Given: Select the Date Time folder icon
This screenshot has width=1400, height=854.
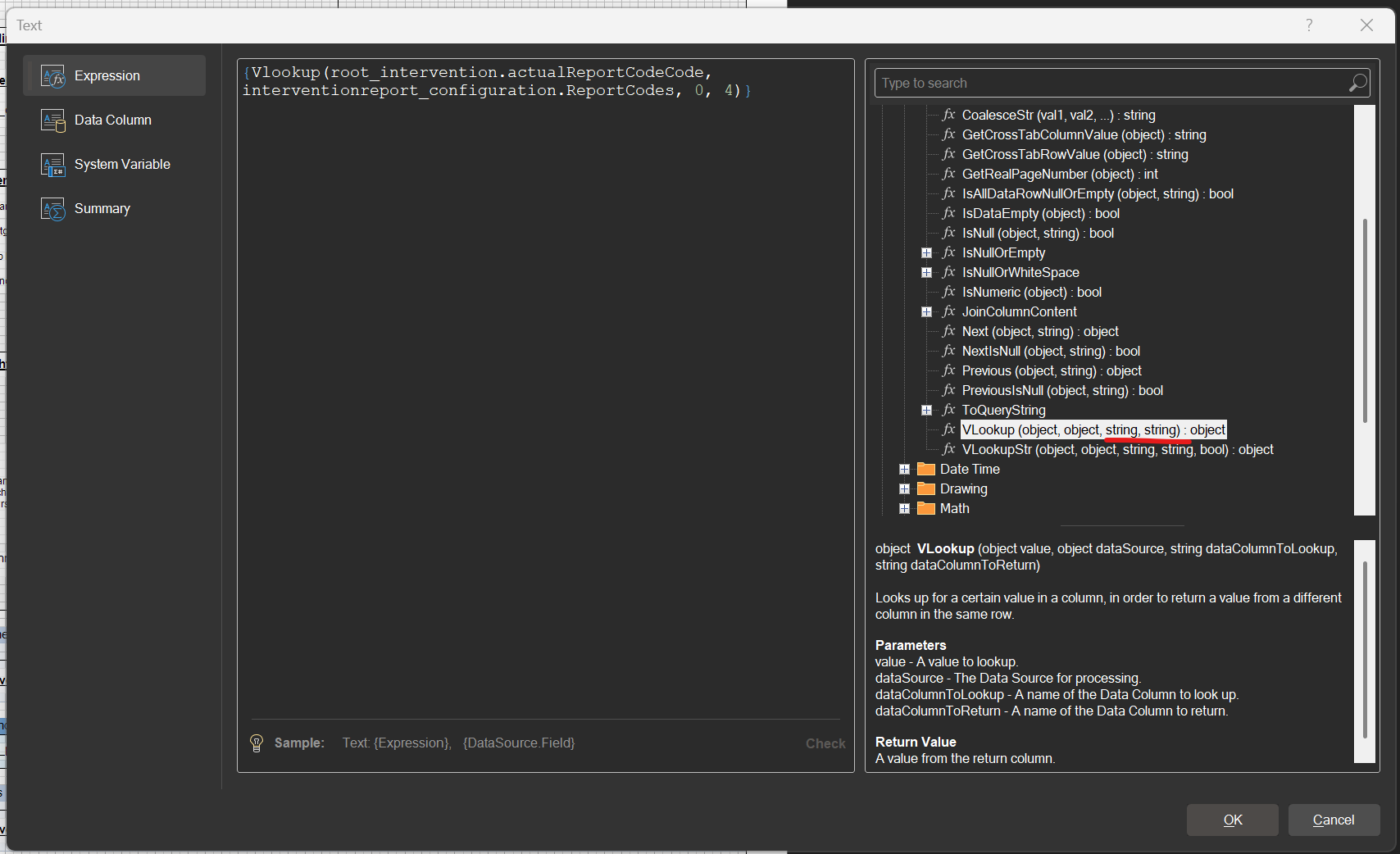Looking at the screenshot, I should point(926,469).
